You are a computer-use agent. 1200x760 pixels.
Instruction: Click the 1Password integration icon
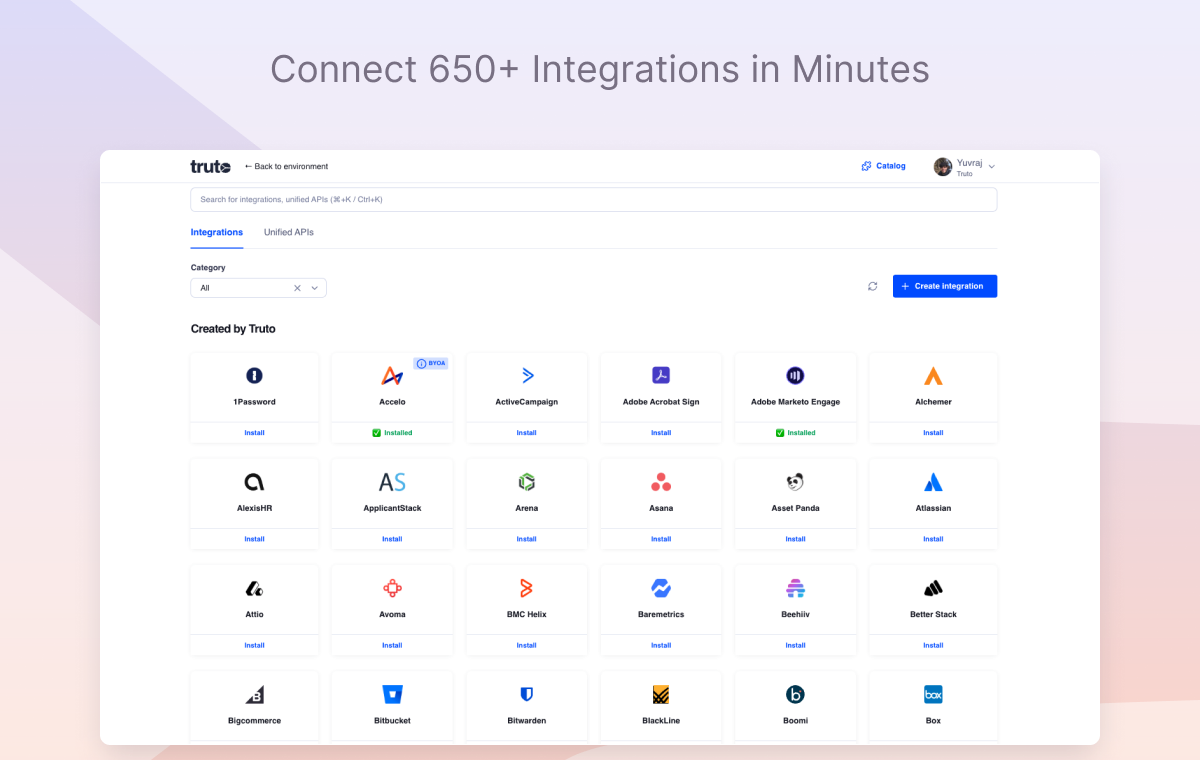(x=254, y=376)
